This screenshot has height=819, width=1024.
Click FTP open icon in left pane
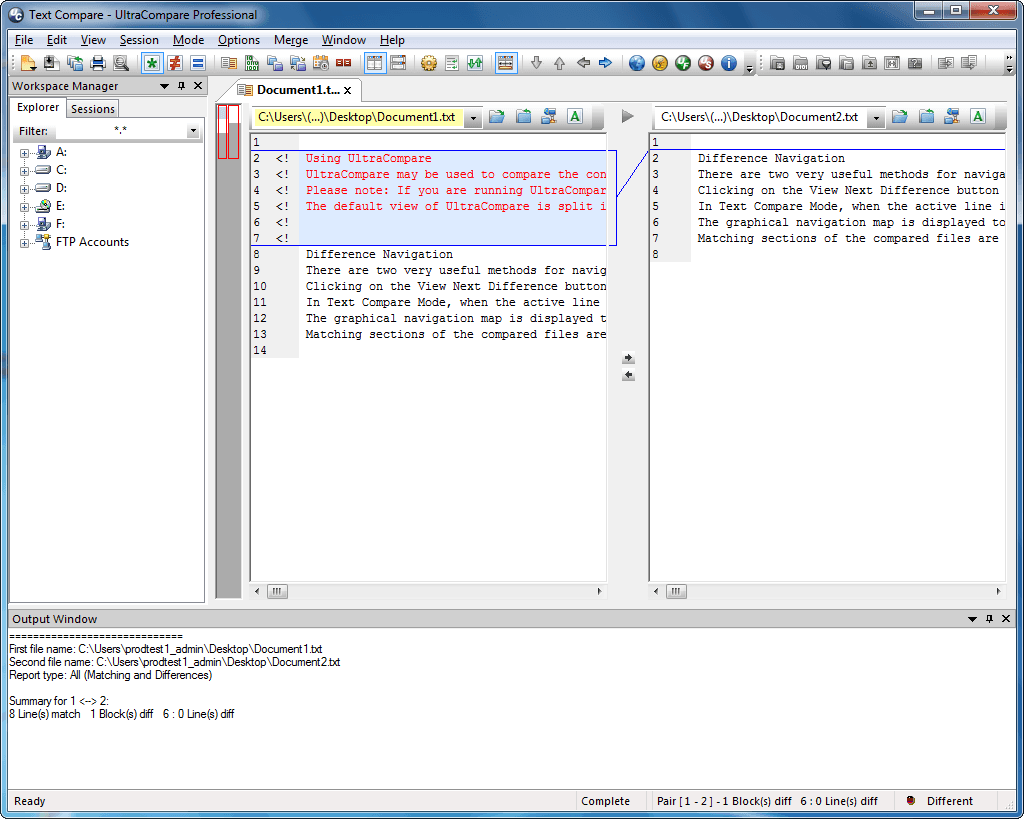point(549,117)
